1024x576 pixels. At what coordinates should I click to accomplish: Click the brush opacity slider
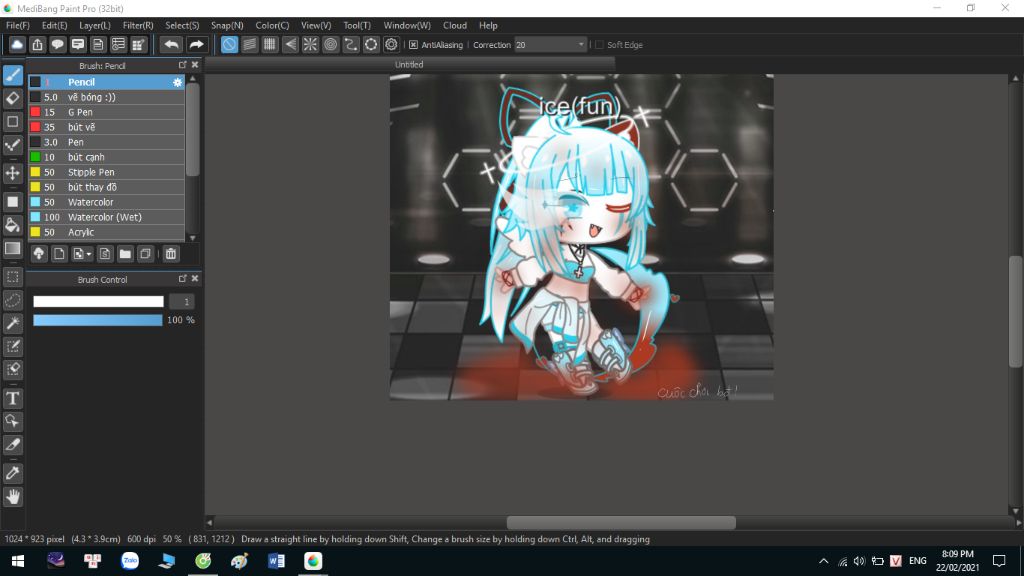point(98,320)
